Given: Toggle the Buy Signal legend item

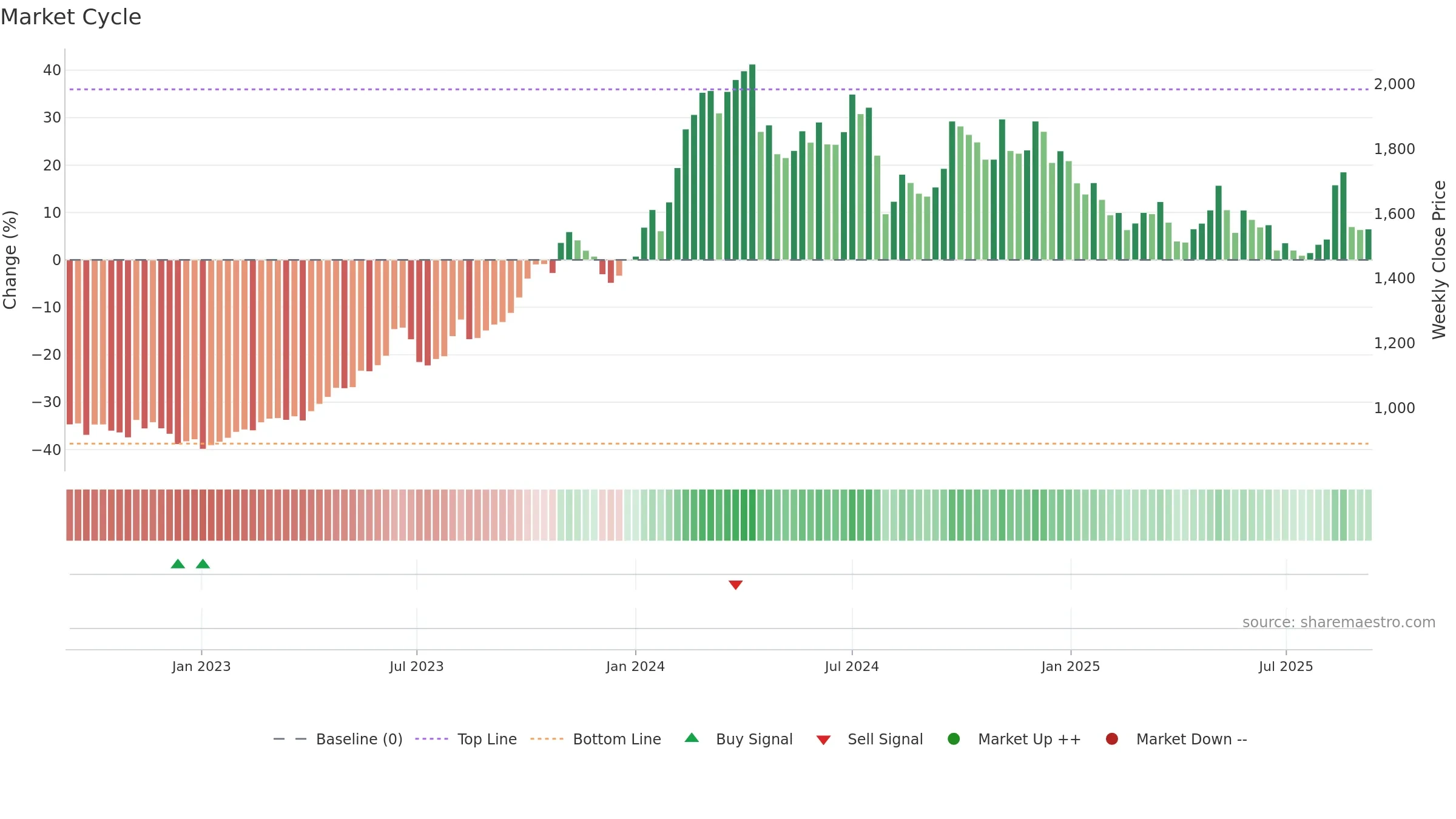Looking at the screenshot, I should pos(738,739).
